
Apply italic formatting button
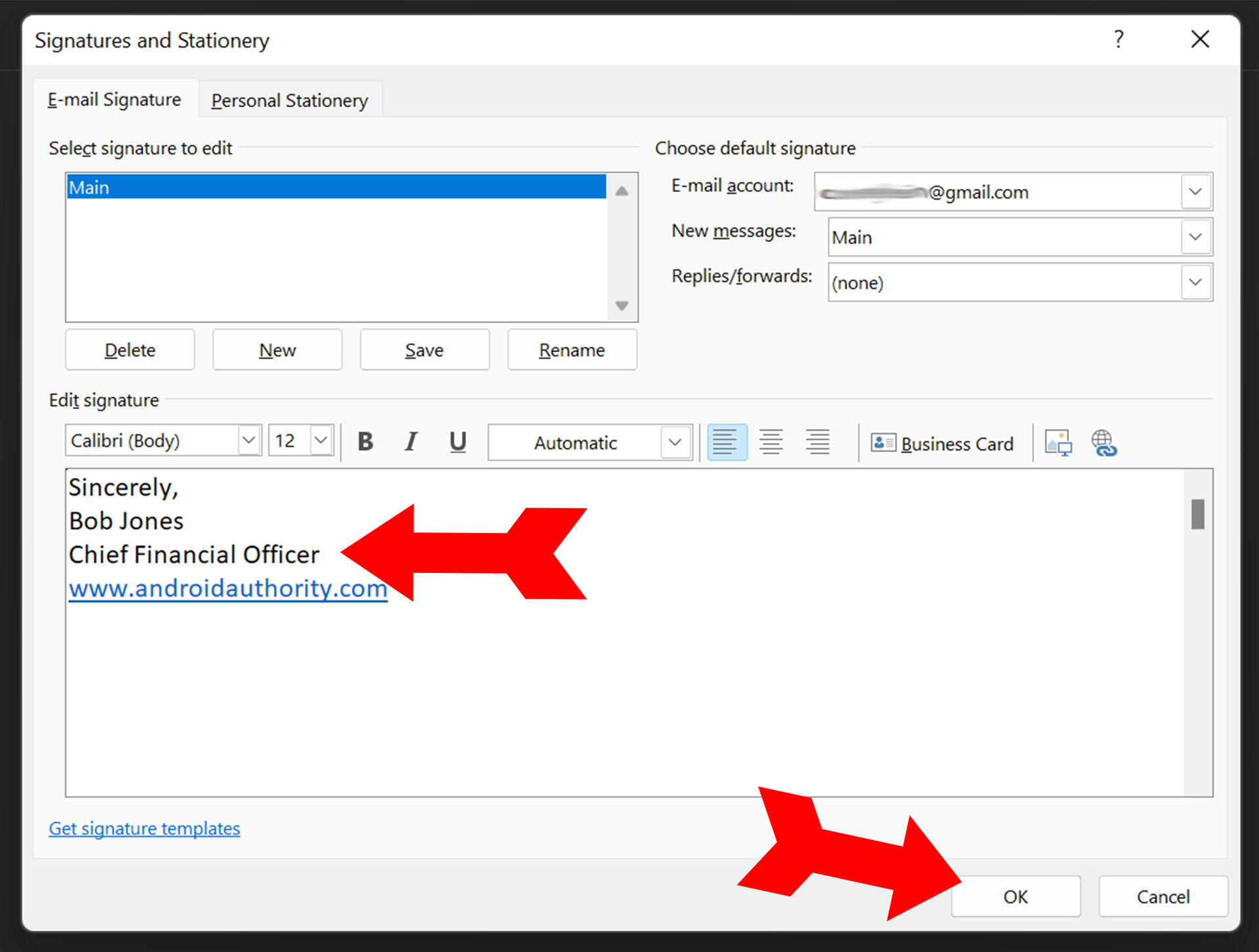point(411,443)
